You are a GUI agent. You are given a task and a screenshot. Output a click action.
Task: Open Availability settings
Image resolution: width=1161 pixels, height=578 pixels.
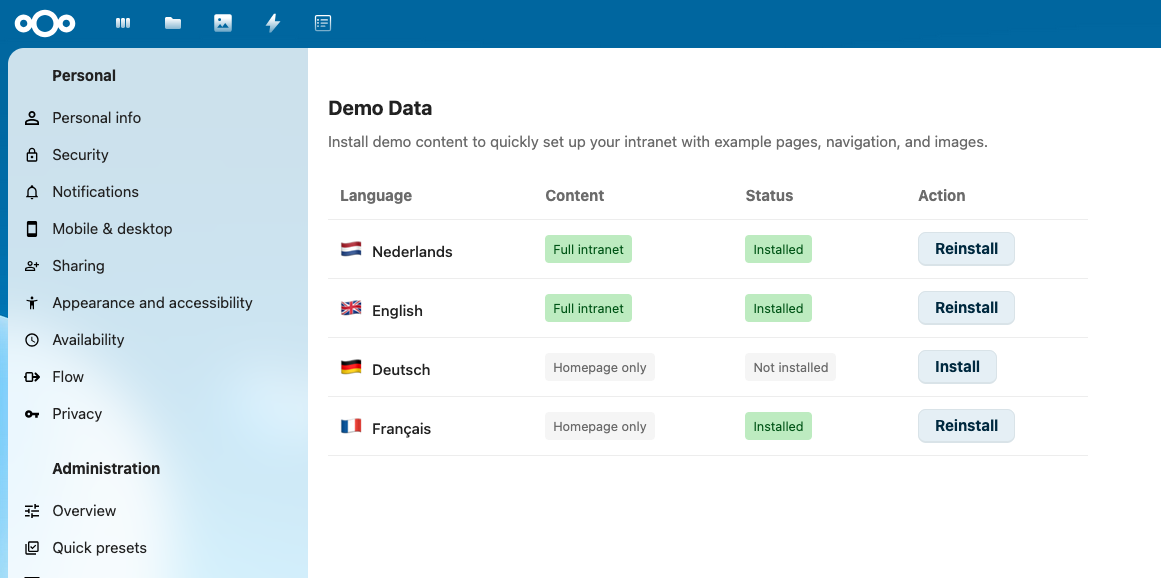(89, 339)
